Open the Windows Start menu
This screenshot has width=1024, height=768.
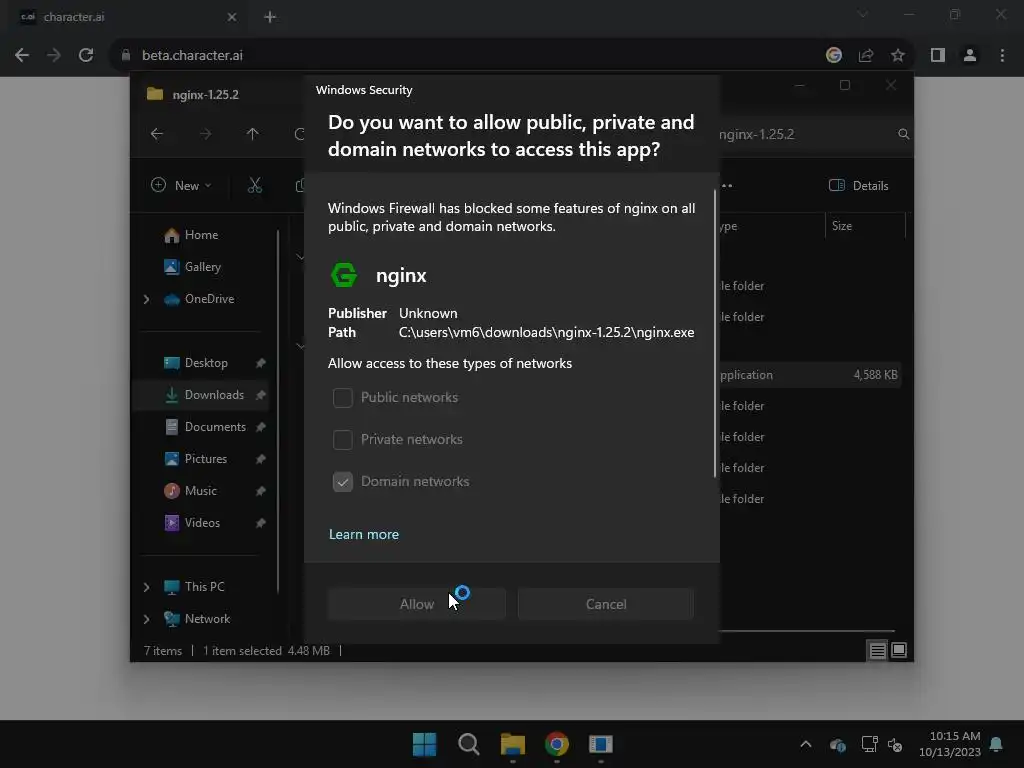pos(424,744)
